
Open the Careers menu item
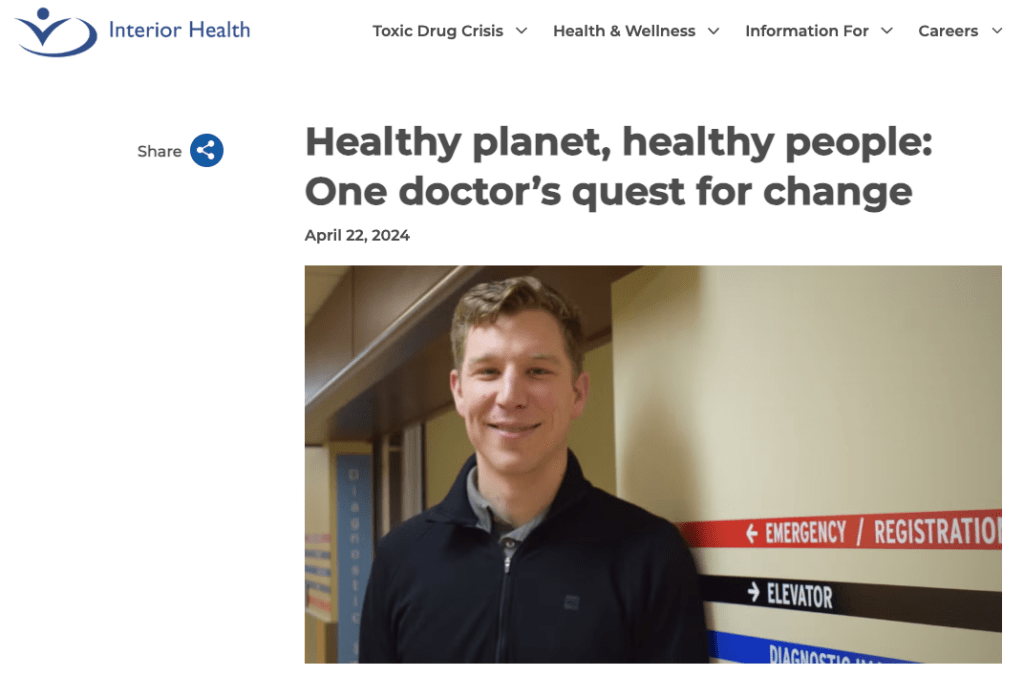[x=948, y=31]
